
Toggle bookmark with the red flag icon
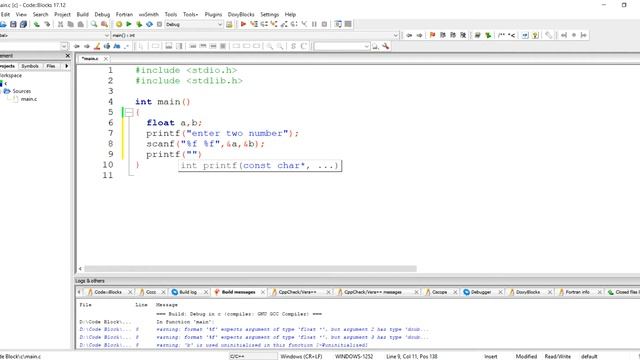point(433,36)
